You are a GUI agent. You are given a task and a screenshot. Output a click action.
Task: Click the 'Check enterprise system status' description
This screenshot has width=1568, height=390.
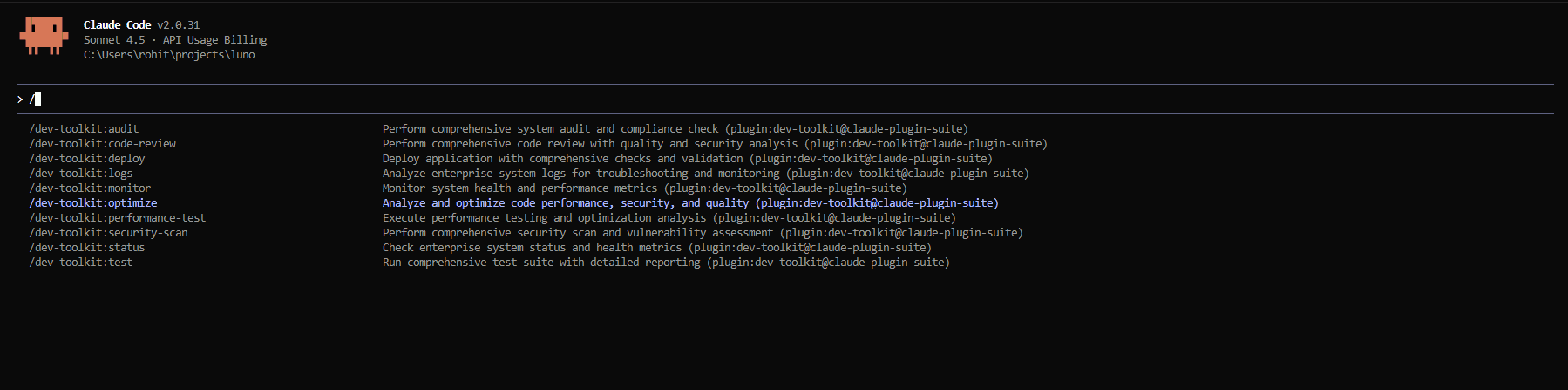click(657, 248)
